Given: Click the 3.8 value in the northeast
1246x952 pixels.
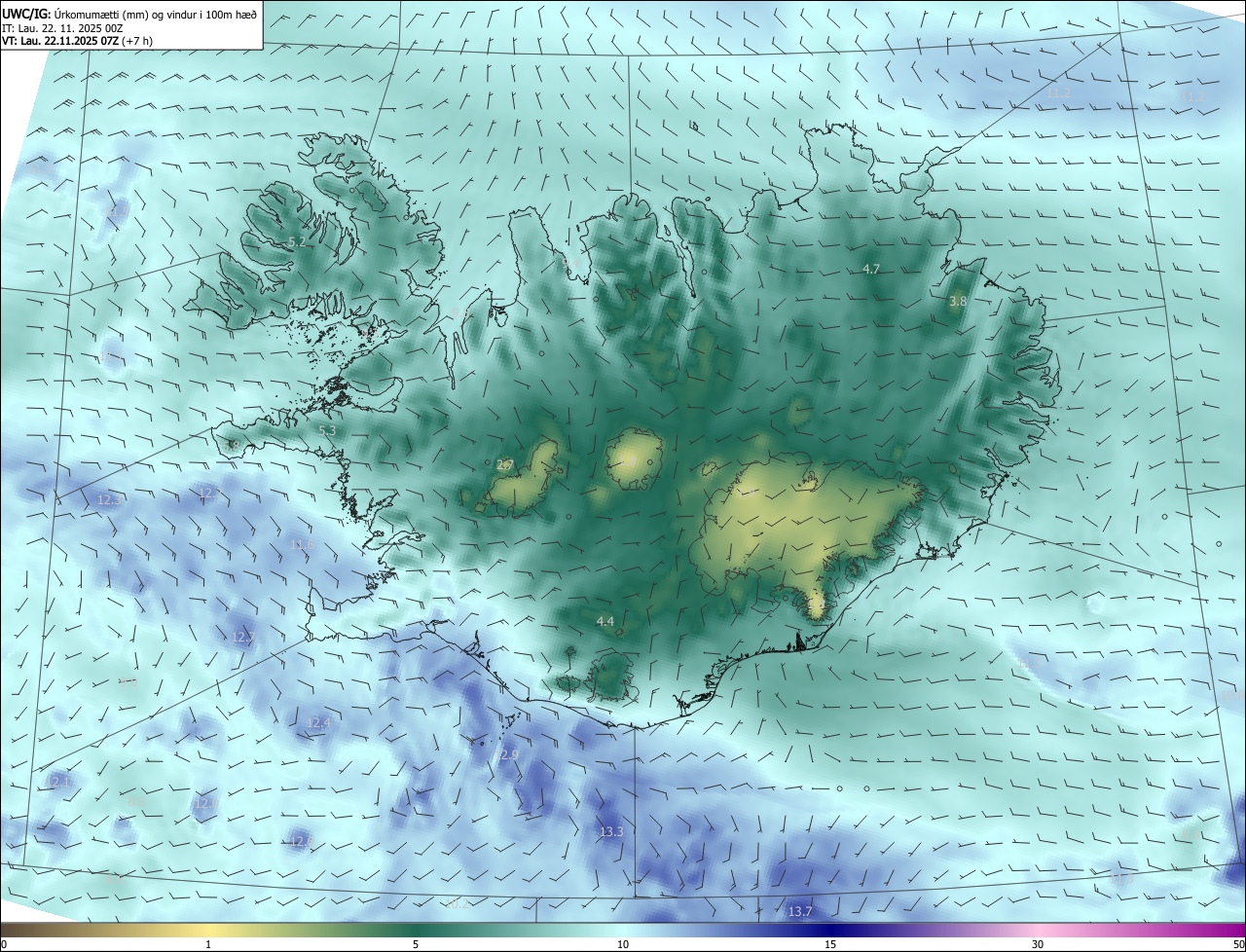Looking at the screenshot, I should click(x=958, y=302).
